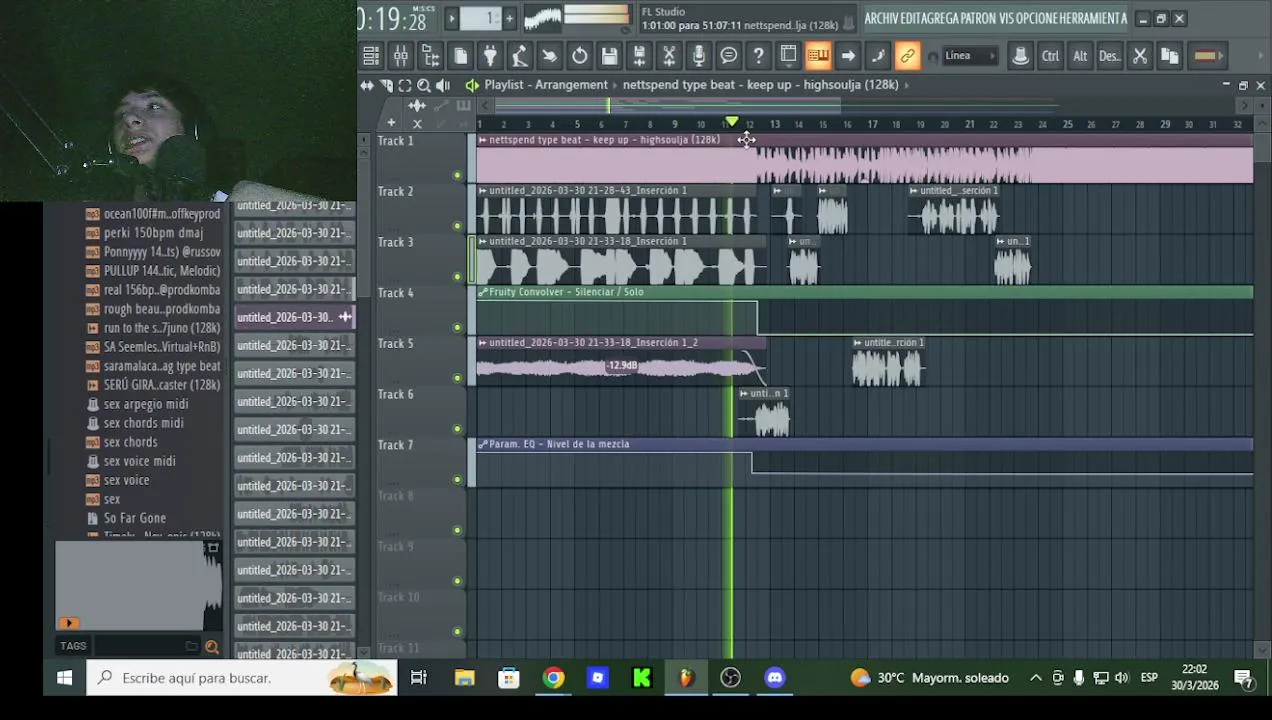Mute Track 4 with its green dot
The height and width of the screenshot is (720, 1272).
[457, 327]
